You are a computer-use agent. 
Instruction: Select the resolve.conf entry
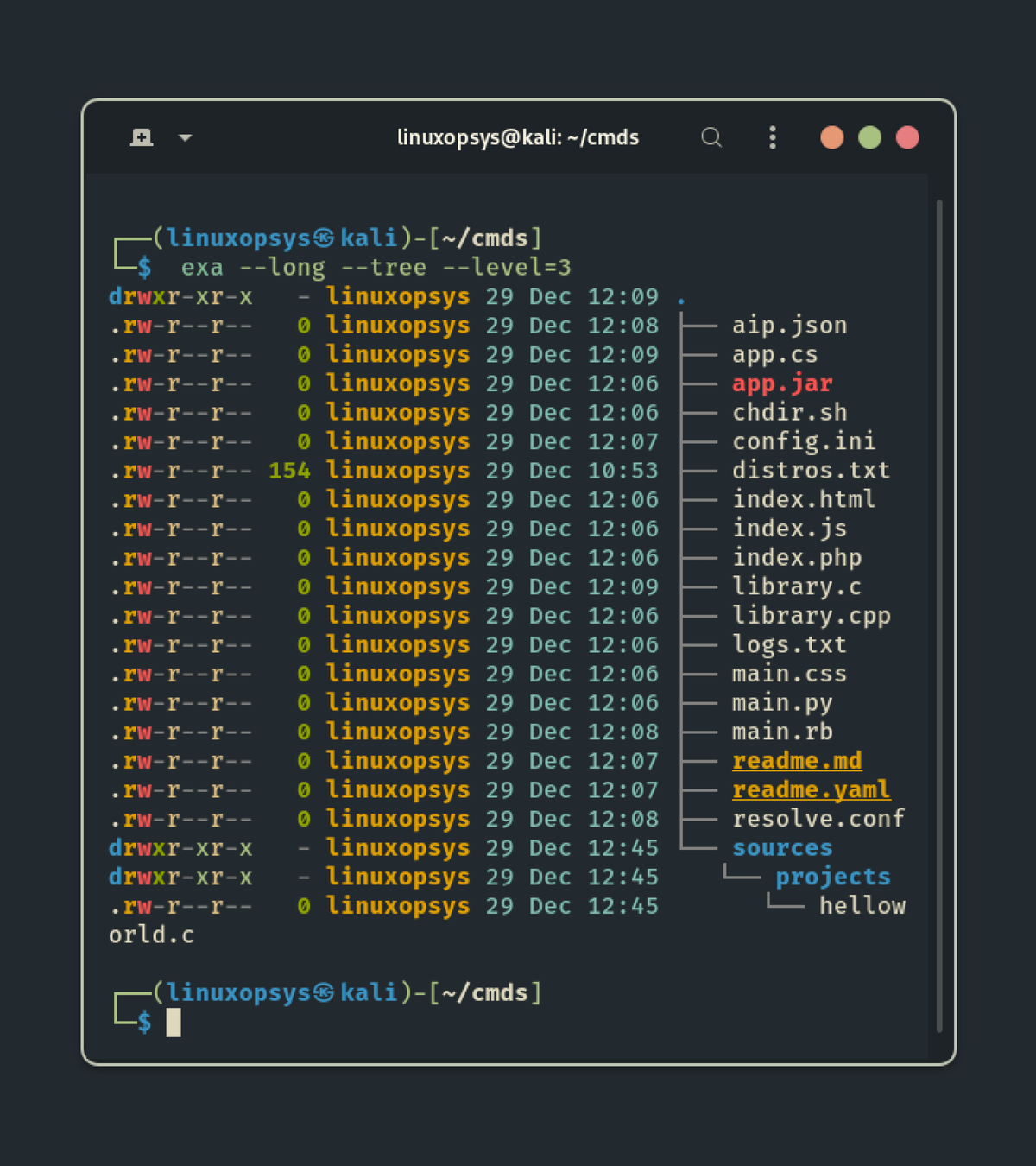point(818,819)
